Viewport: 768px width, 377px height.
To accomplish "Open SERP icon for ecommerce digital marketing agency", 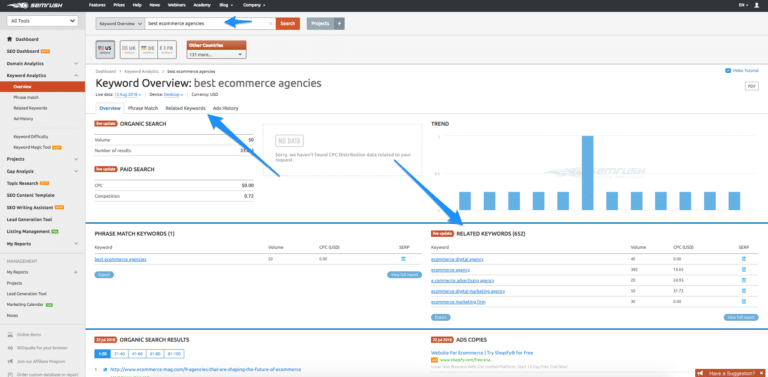I will point(744,291).
